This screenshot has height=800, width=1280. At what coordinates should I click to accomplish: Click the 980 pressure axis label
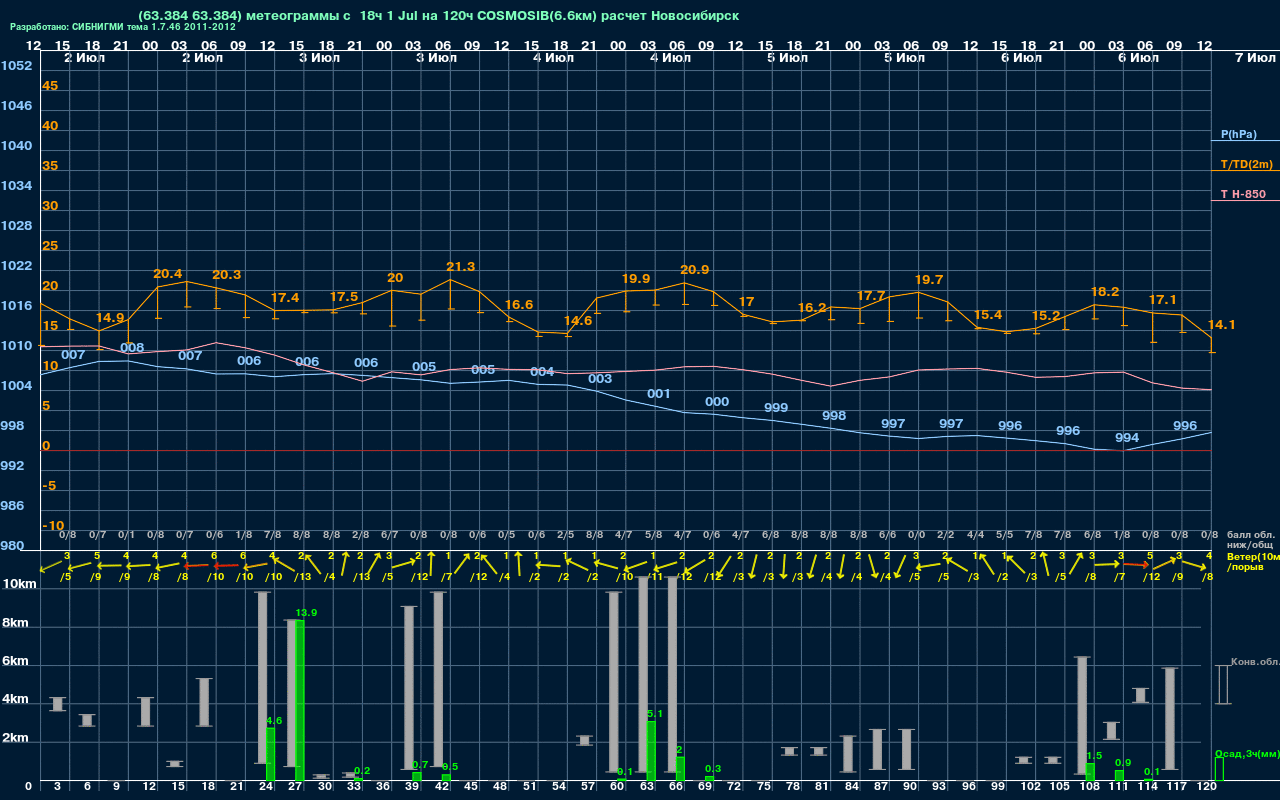13,546
